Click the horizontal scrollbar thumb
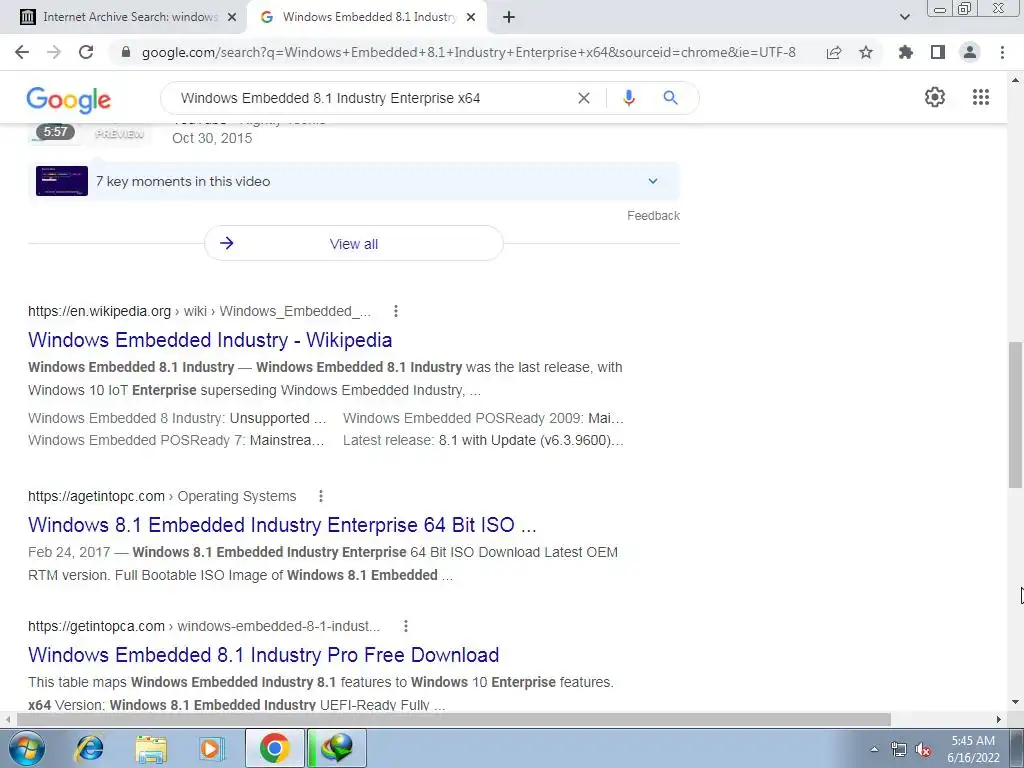The height and width of the screenshot is (768, 1024). [x=453, y=719]
